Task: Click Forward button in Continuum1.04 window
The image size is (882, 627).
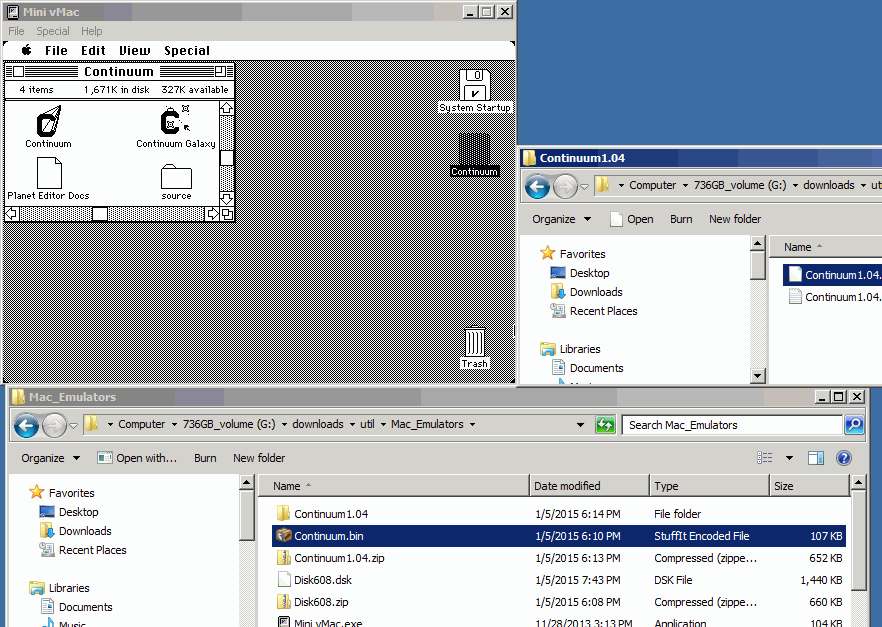Action: tap(565, 187)
